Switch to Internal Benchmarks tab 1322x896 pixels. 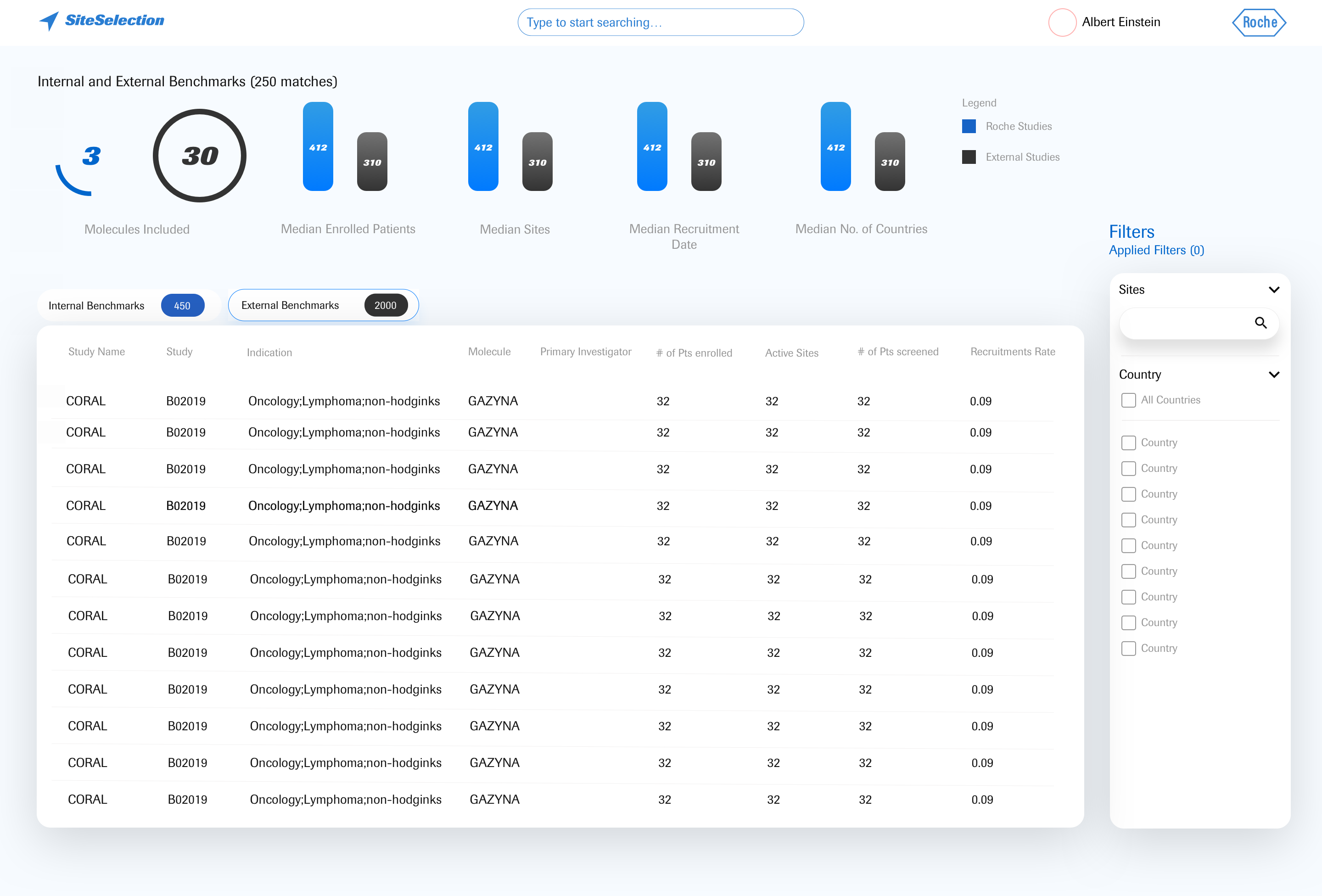(129, 306)
